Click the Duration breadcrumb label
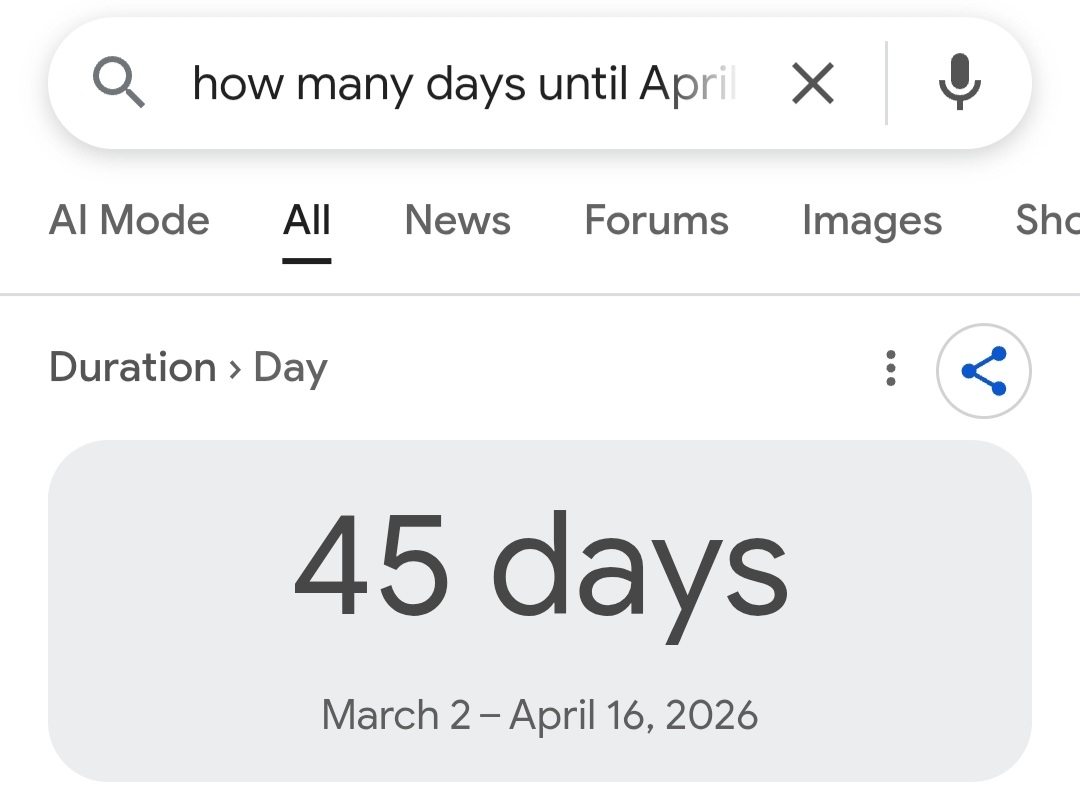This screenshot has width=1080, height=803. [x=132, y=368]
